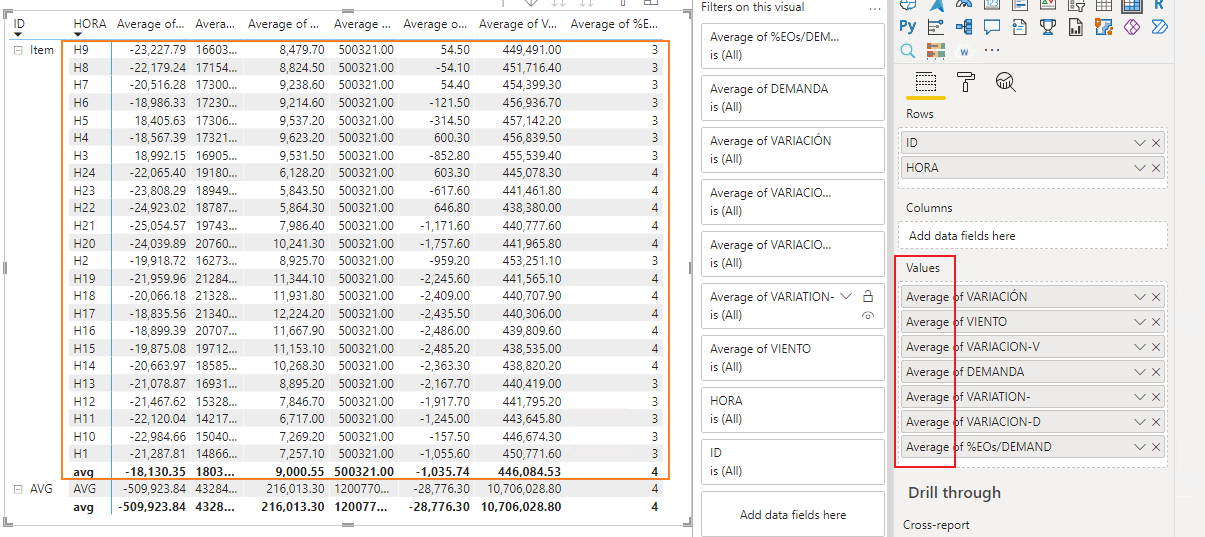
Task: Show more visuals with the ellipsis
Action: point(992,51)
